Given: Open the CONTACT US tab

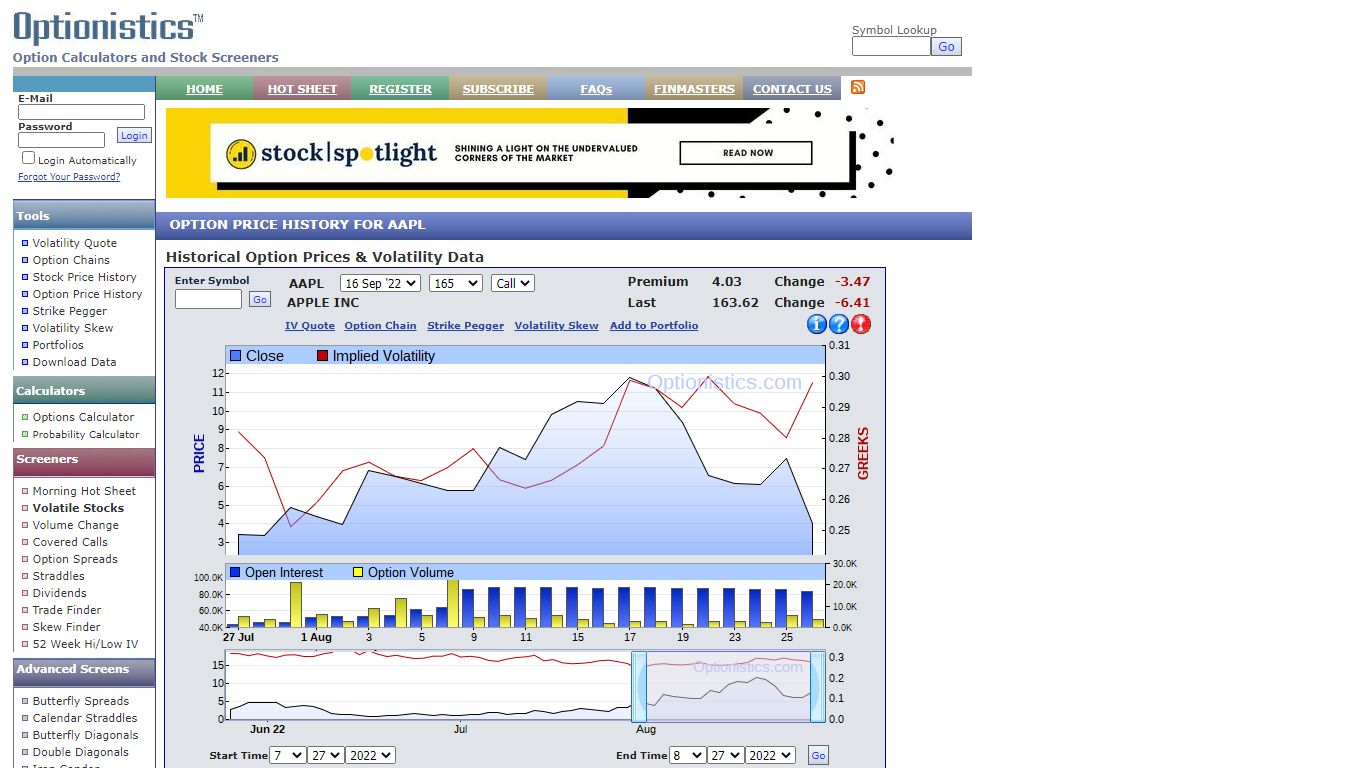Looking at the screenshot, I should (792, 89).
